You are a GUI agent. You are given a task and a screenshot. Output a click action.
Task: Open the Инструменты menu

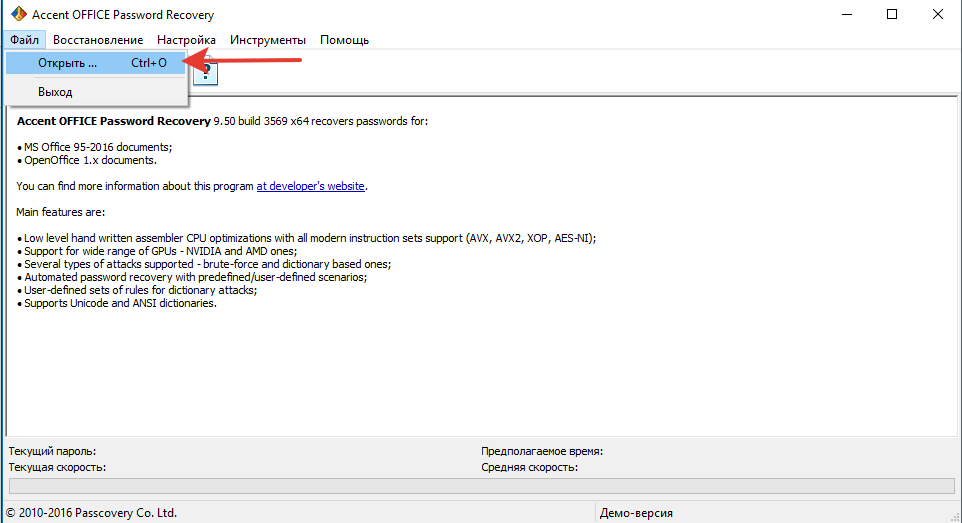click(268, 40)
